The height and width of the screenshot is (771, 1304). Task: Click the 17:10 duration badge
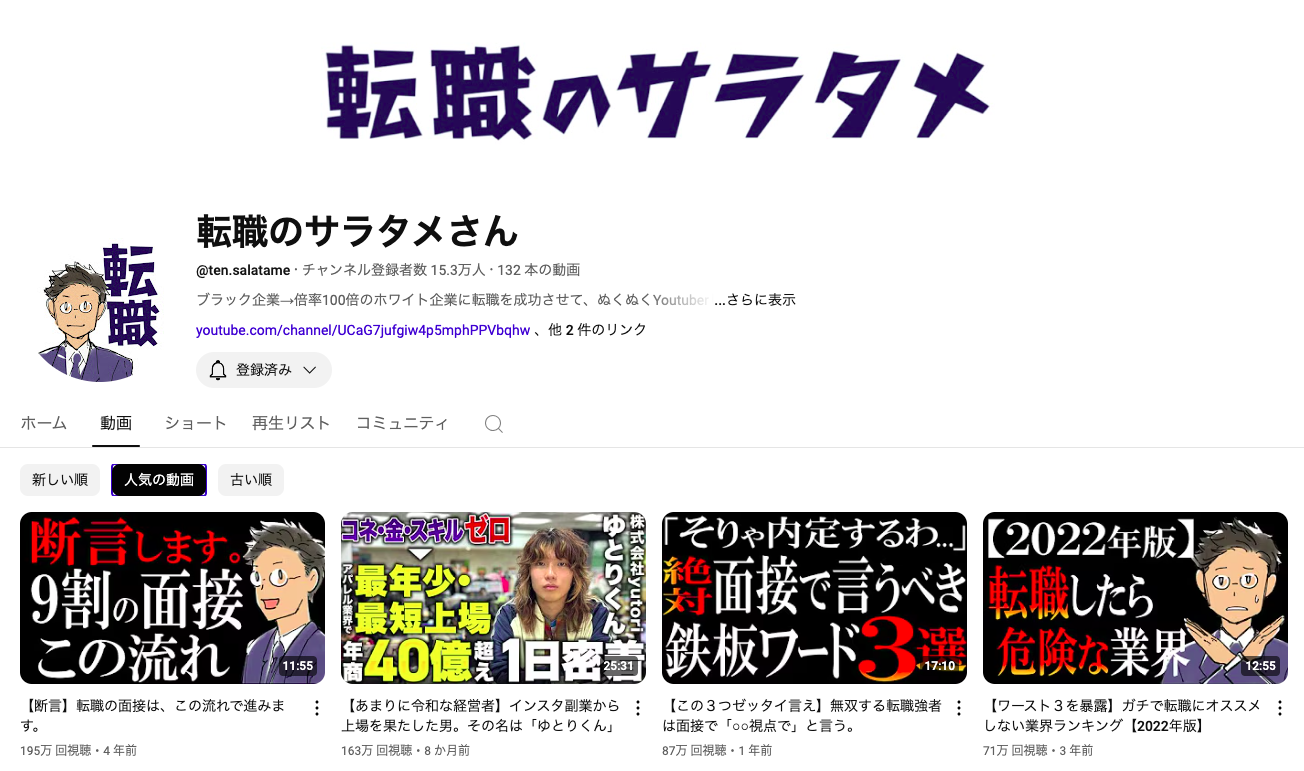coord(940,666)
